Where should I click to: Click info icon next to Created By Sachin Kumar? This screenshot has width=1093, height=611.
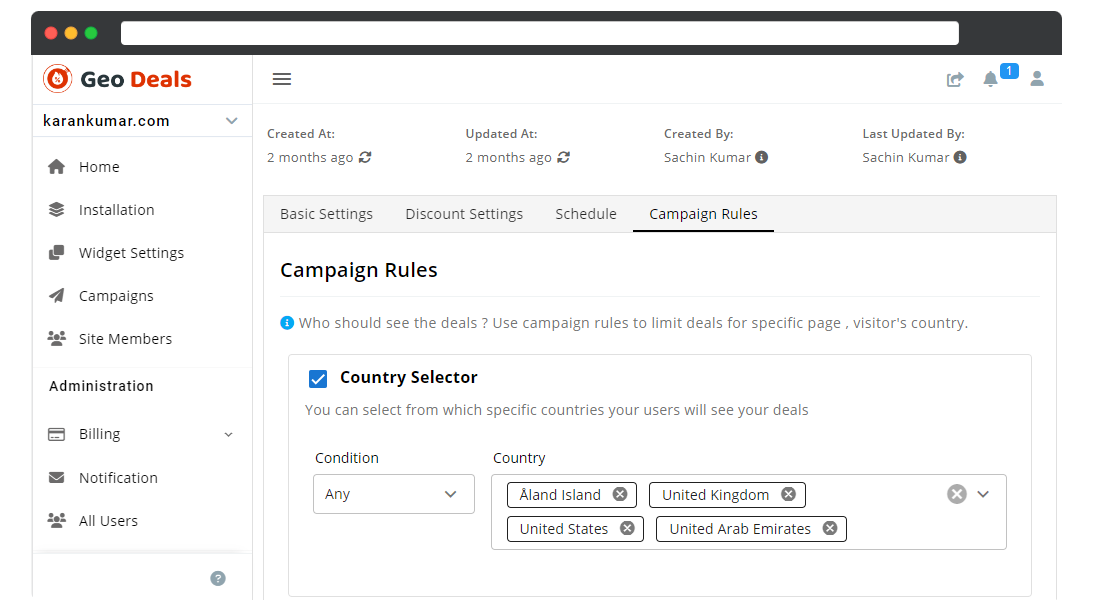[762, 157]
